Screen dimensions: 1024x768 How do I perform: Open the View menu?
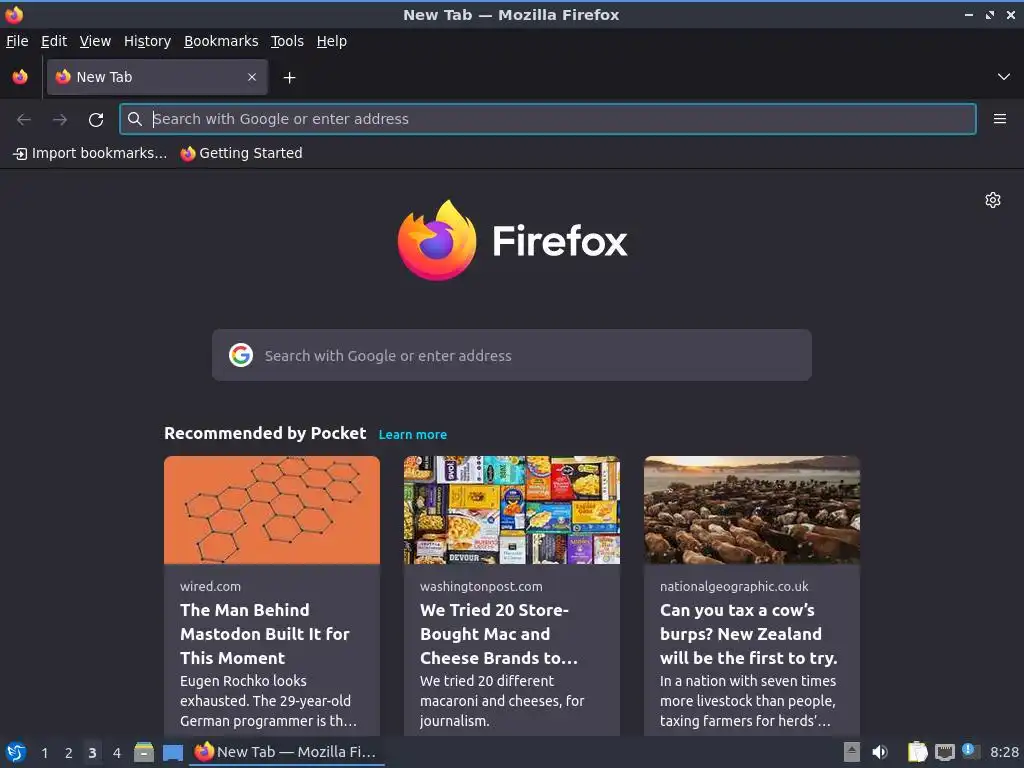pyautogui.click(x=95, y=41)
